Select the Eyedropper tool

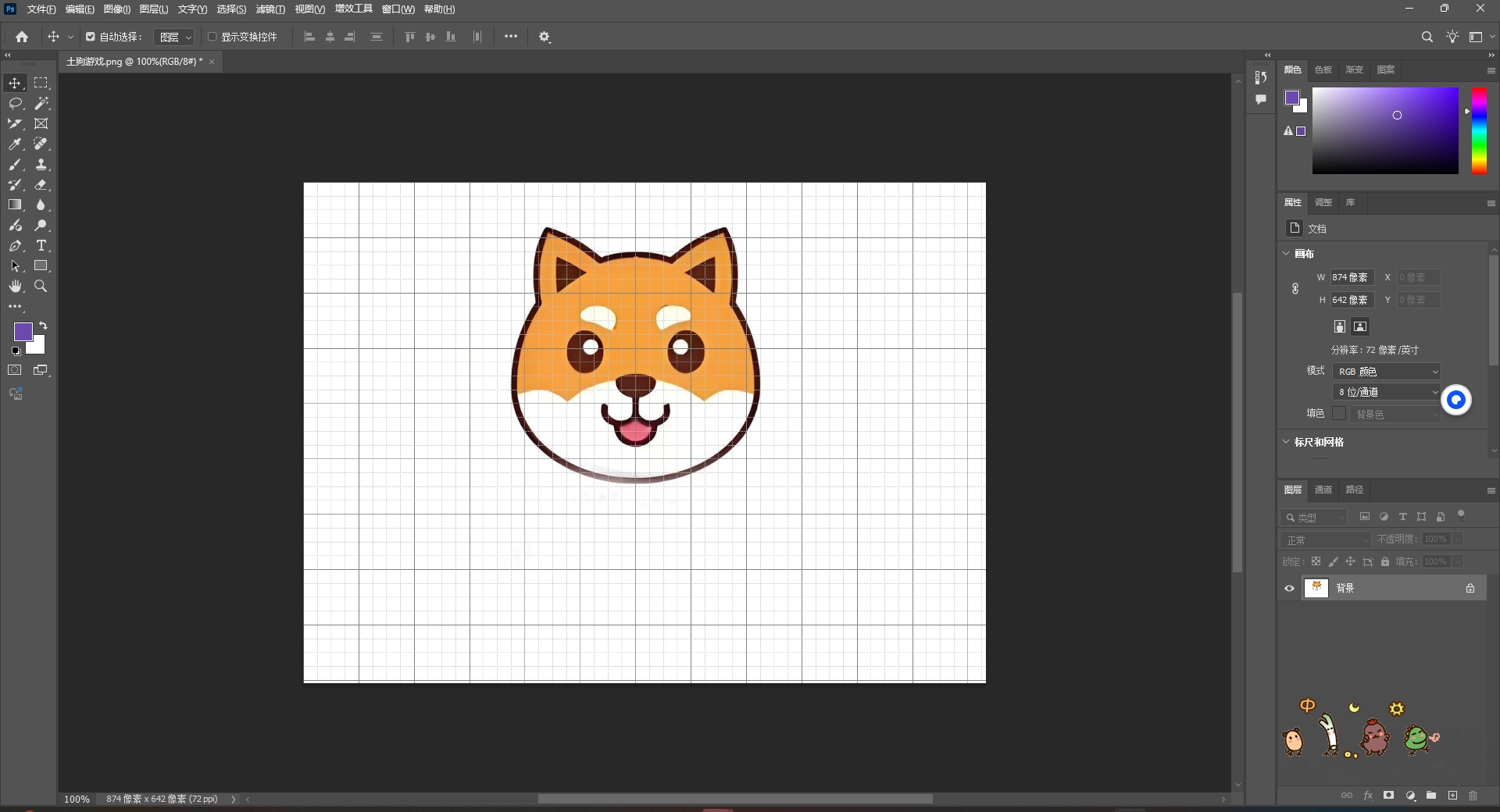(15, 144)
